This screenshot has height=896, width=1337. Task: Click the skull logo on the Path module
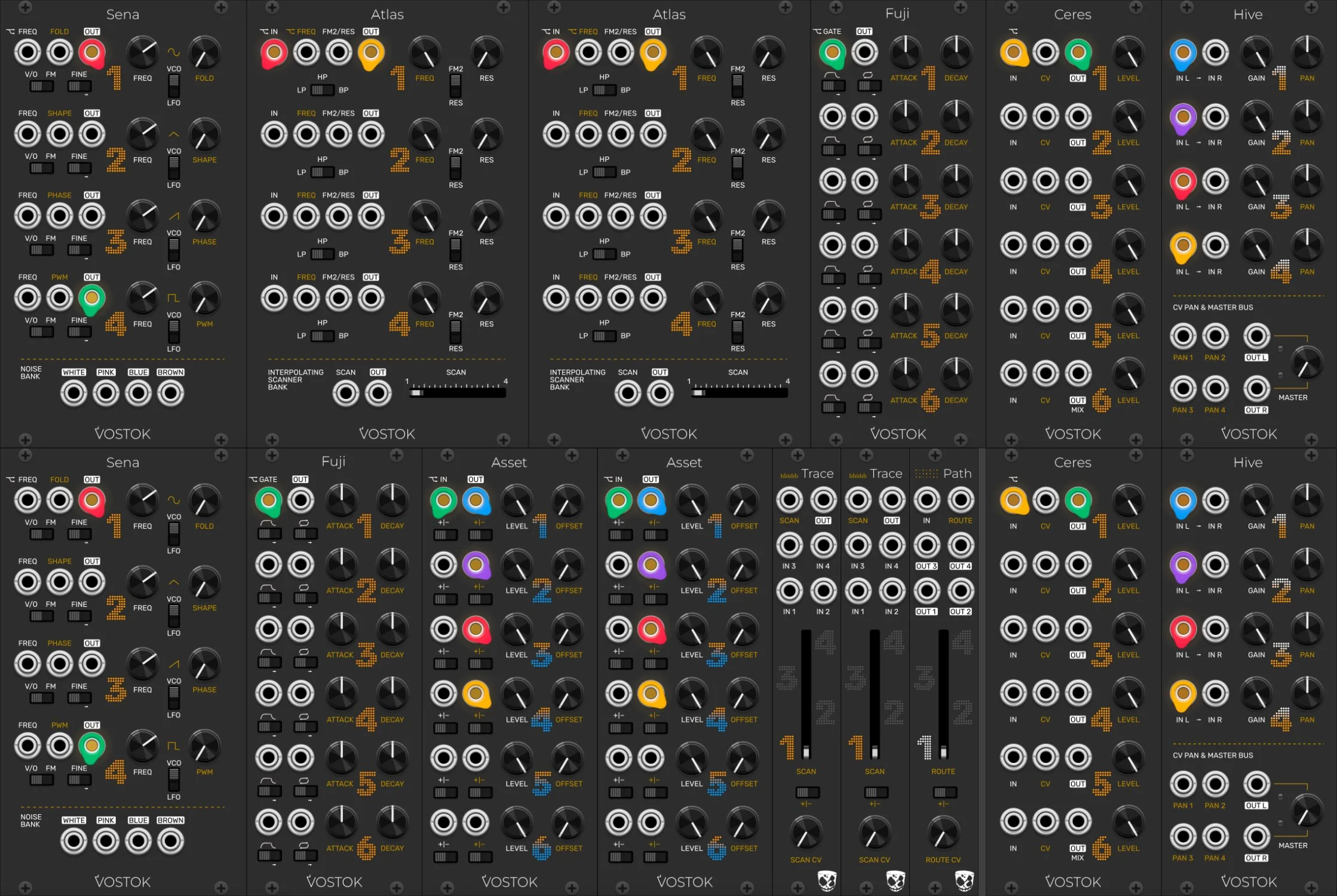tap(964, 879)
